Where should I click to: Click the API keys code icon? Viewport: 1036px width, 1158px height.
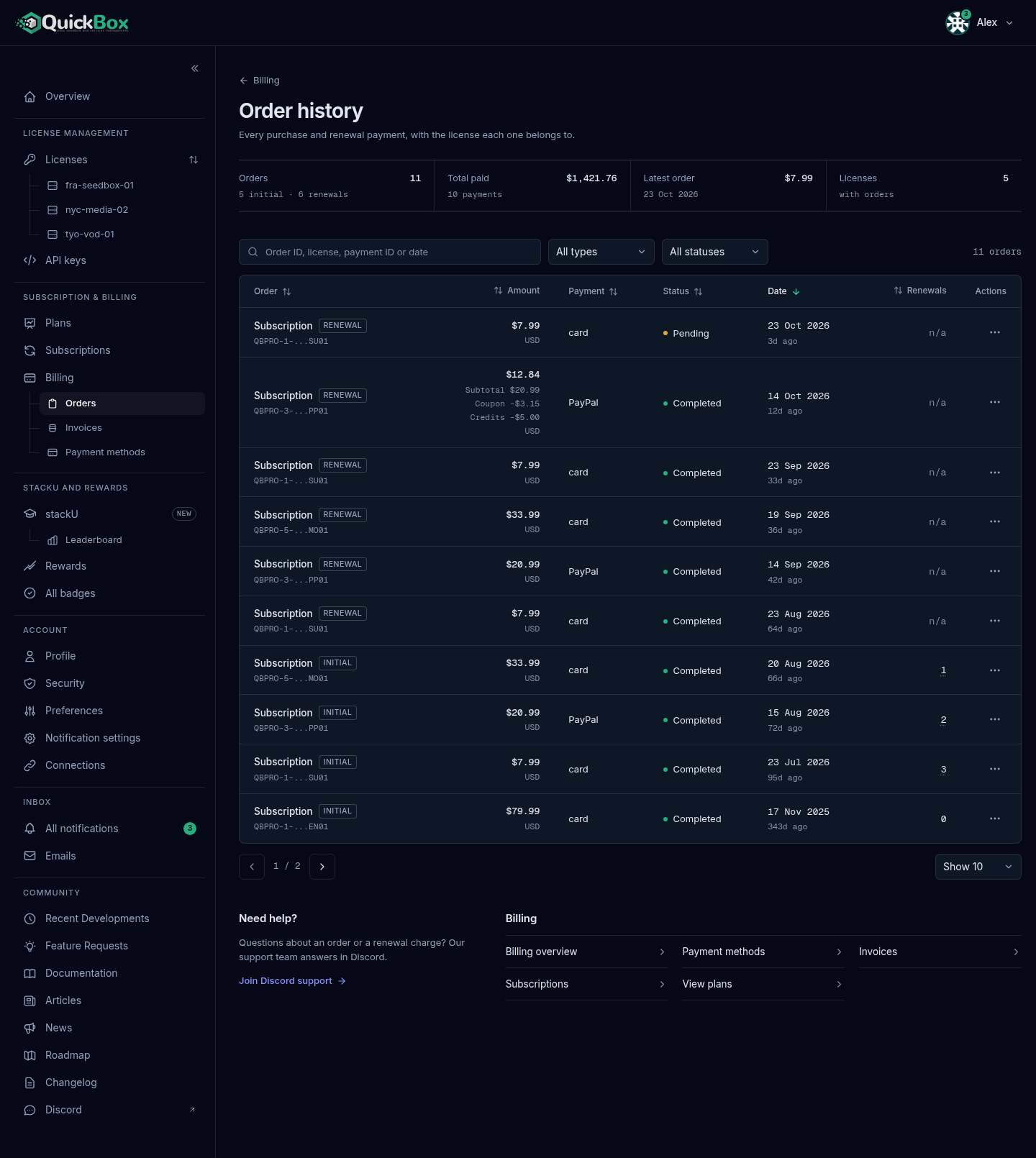tap(29, 260)
